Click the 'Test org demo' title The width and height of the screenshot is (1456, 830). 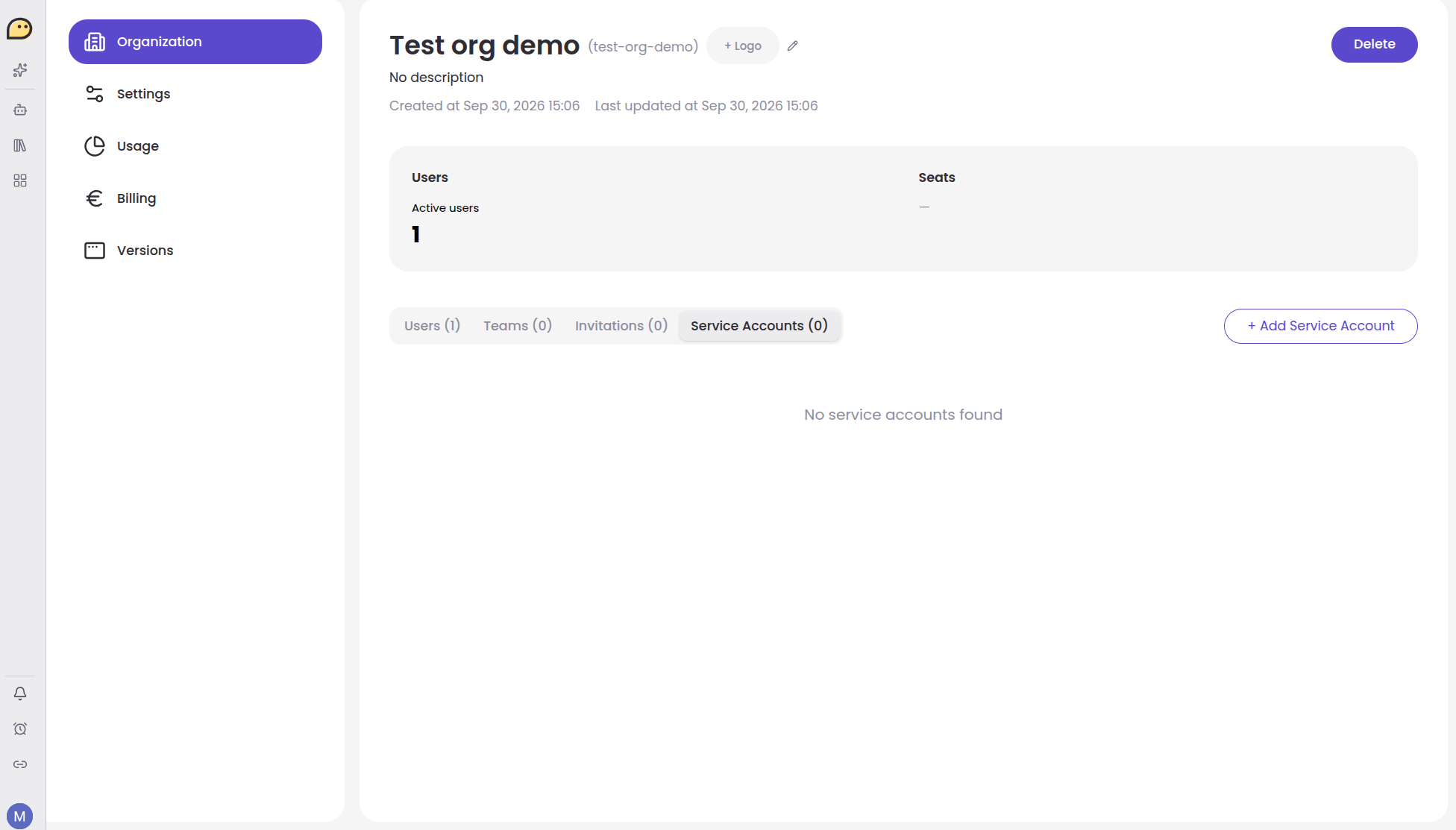coord(485,45)
